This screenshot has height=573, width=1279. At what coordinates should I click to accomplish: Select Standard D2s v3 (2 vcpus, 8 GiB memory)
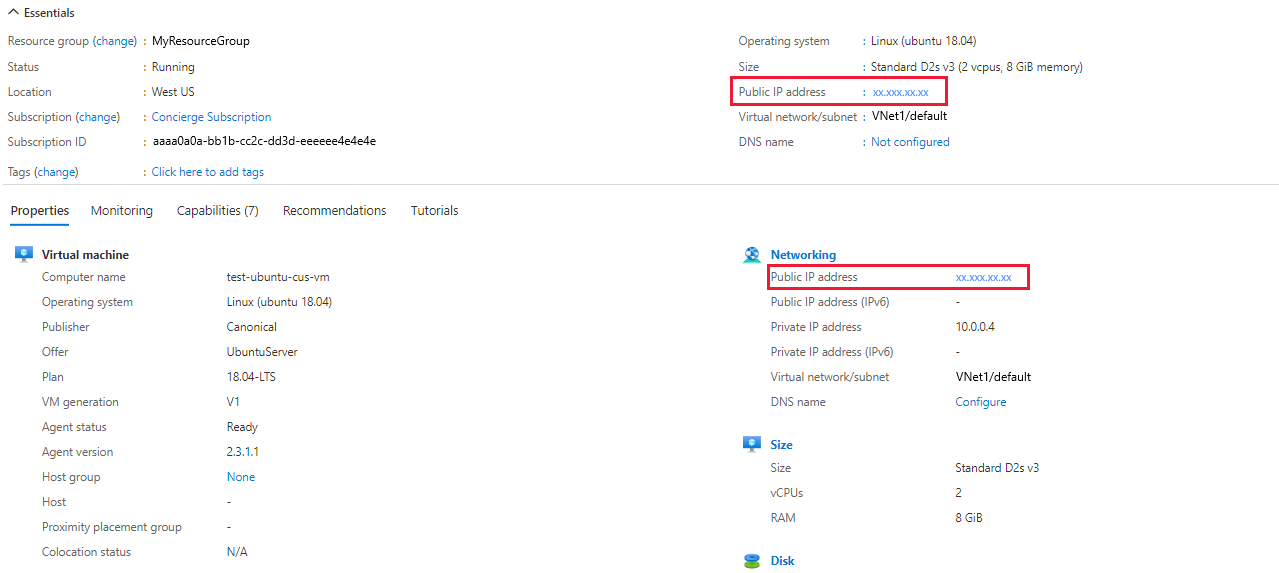[x=977, y=67]
